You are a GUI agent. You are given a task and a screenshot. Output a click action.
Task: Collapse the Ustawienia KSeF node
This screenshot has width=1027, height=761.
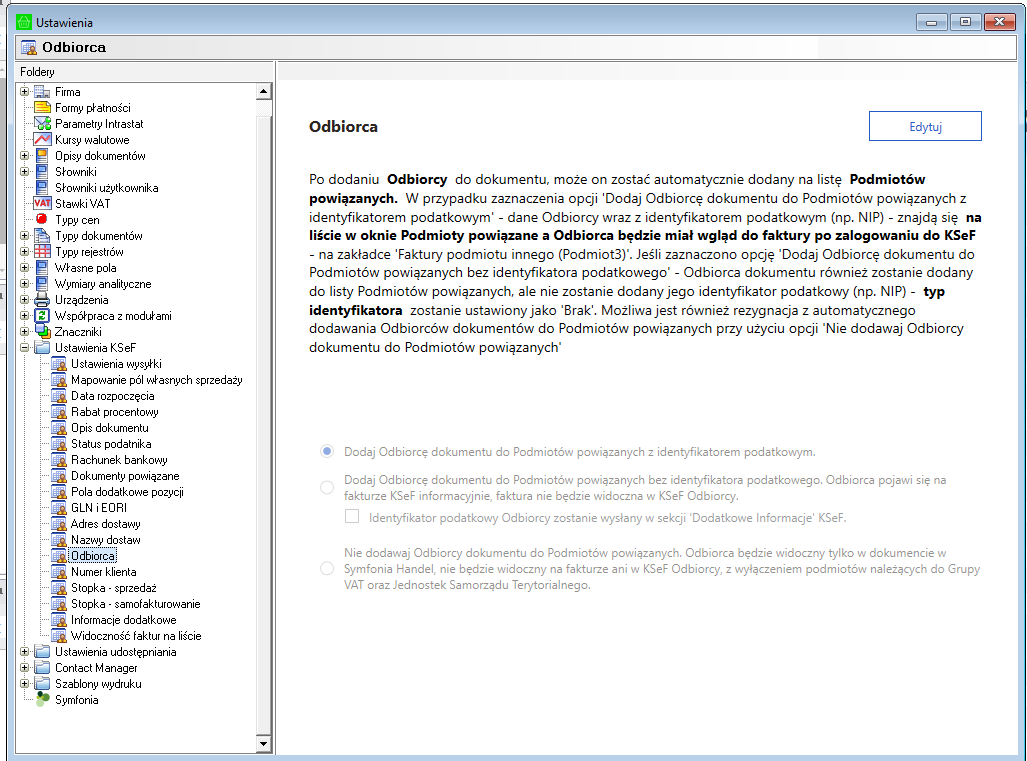(x=24, y=348)
